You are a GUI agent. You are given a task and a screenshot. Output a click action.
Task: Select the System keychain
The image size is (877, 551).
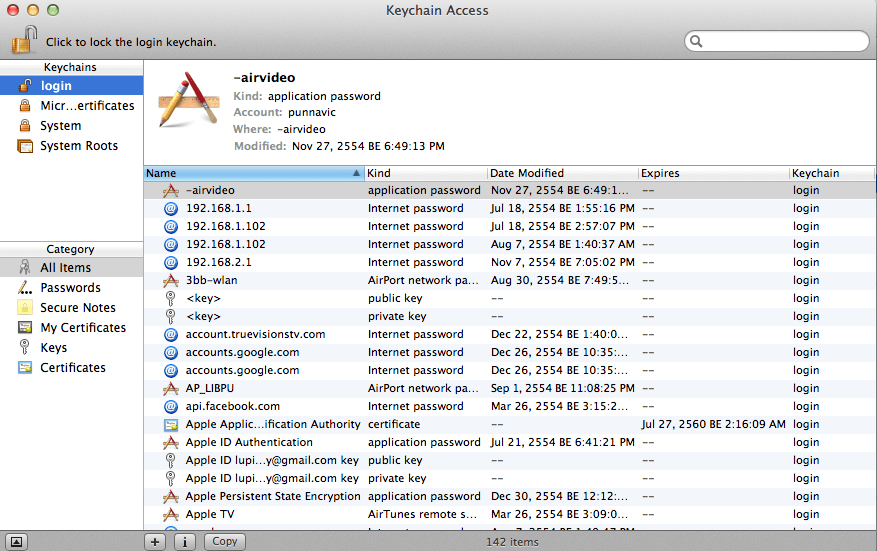click(x=60, y=126)
